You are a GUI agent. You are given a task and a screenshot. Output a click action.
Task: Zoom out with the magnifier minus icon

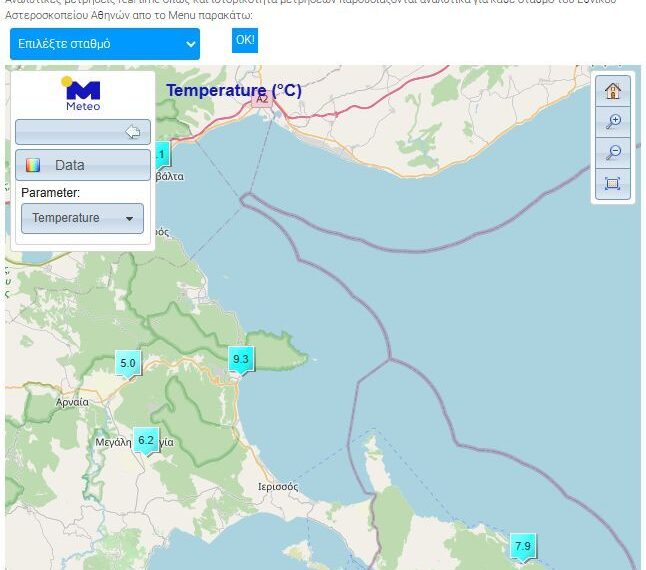pos(613,152)
